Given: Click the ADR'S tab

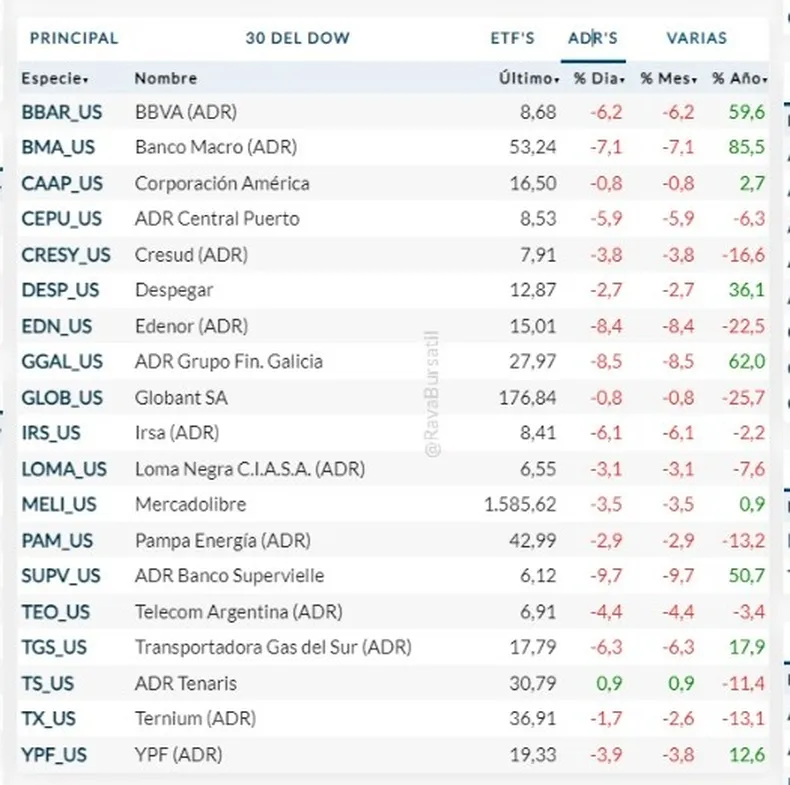Looking at the screenshot, I should tap(594, 39).
